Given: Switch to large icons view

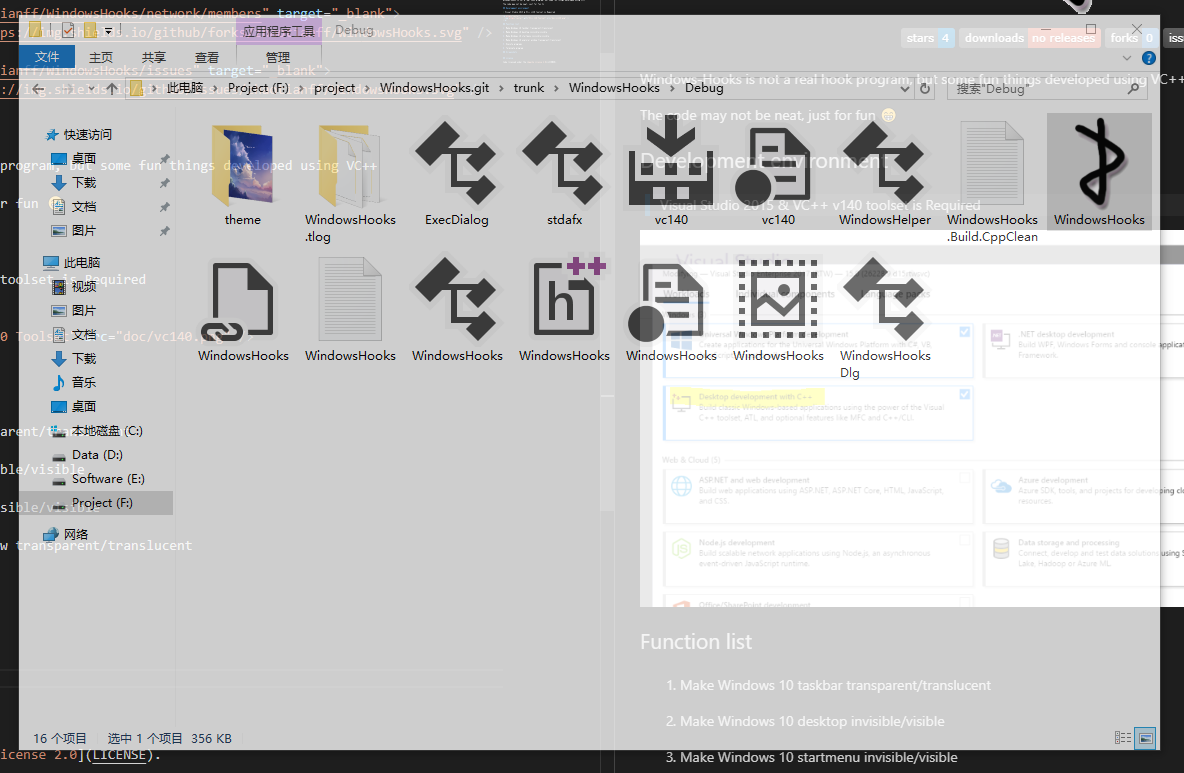Looking at the screenshot, I should [x=1145, y=738].
